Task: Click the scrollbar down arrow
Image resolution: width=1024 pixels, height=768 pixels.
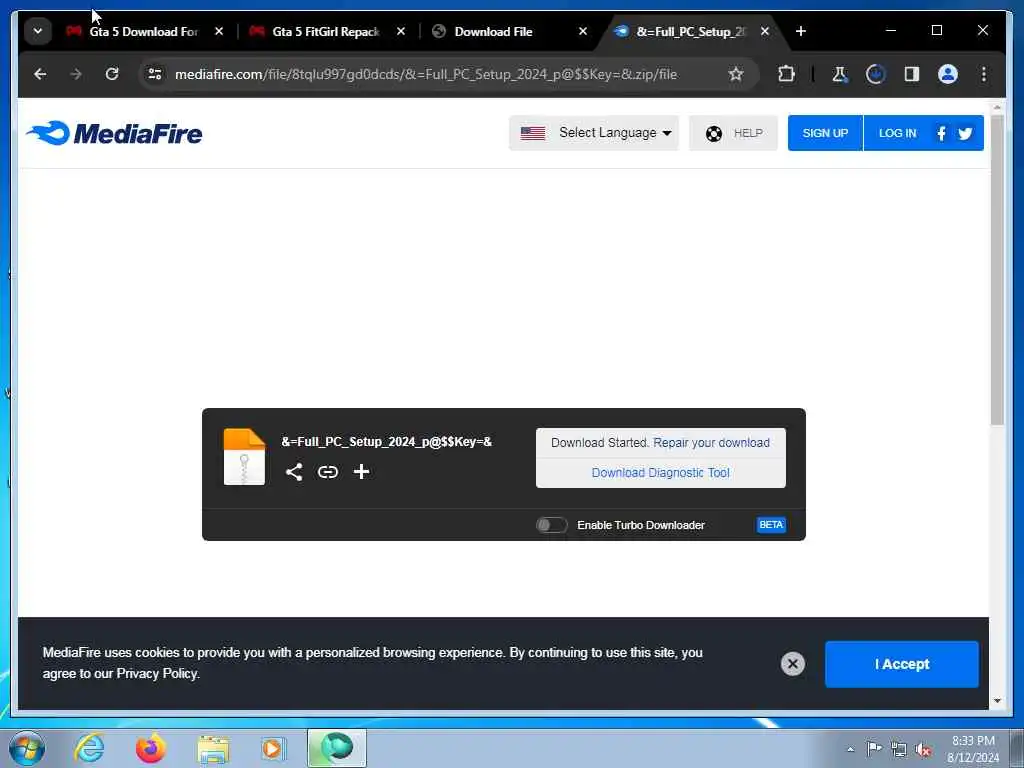Action: click(x=997, y=701)
